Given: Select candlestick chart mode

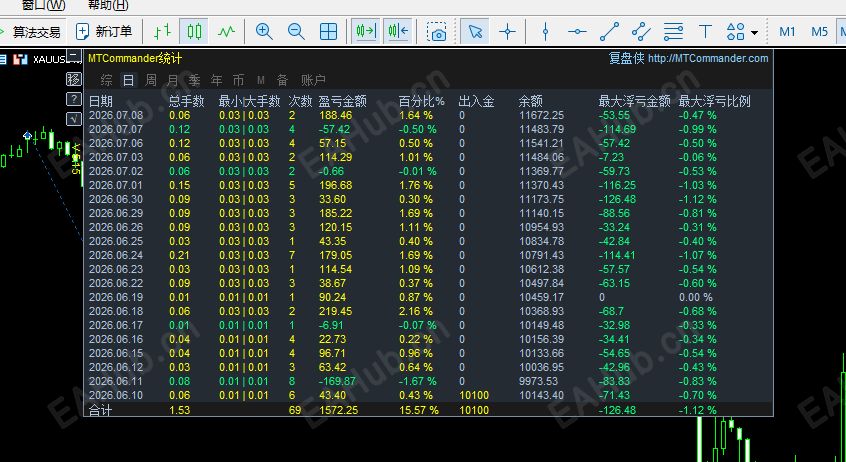Looking at the screenshot, I should [194, 32].
